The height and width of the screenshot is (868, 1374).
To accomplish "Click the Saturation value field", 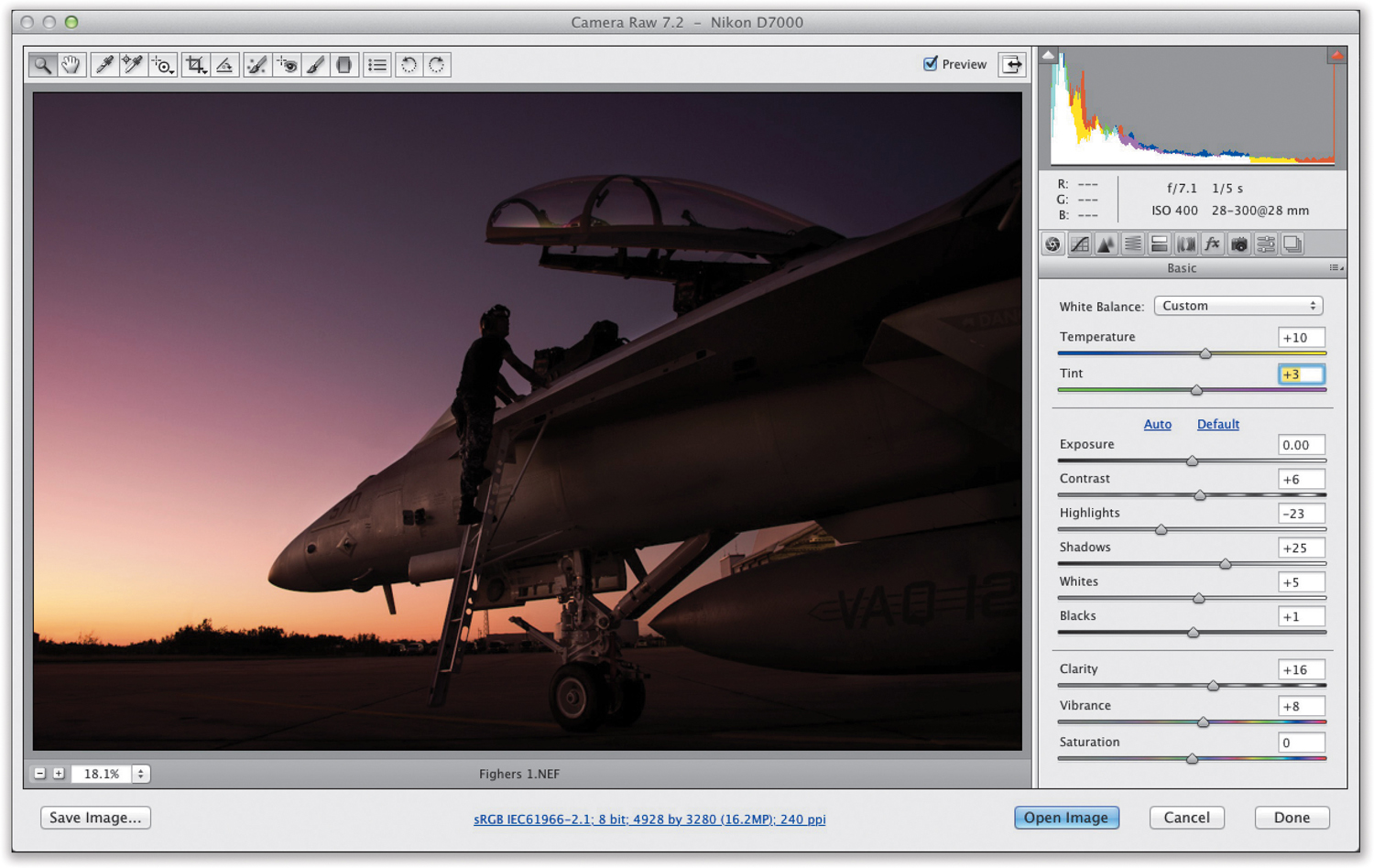I will [1302, 743].
